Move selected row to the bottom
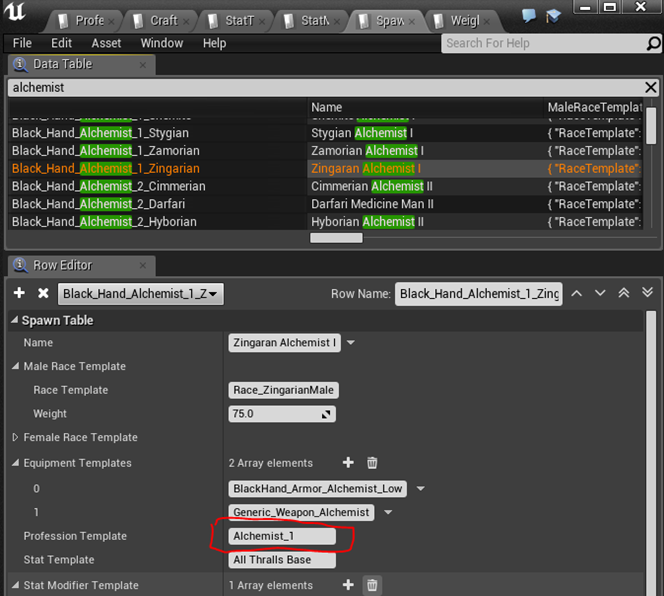Viewport: 664px width, 596px height. pyautogui.click(x=646, y=293)
